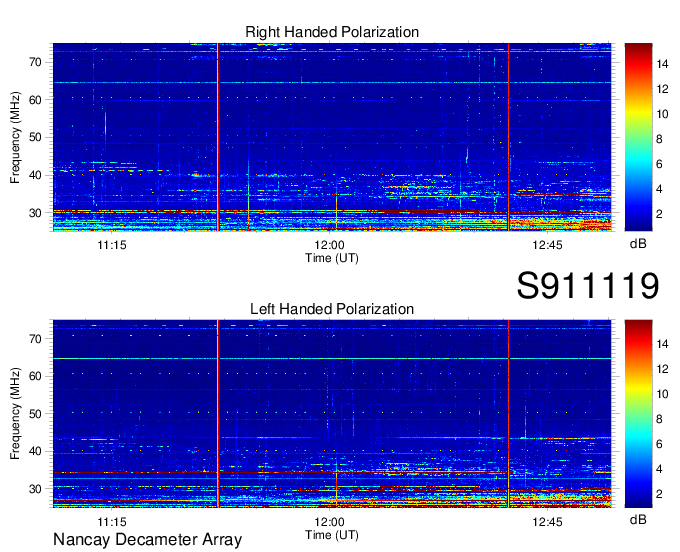Click the "11:15" time tick of the Right Handed plot

click(x=112, y=245)
